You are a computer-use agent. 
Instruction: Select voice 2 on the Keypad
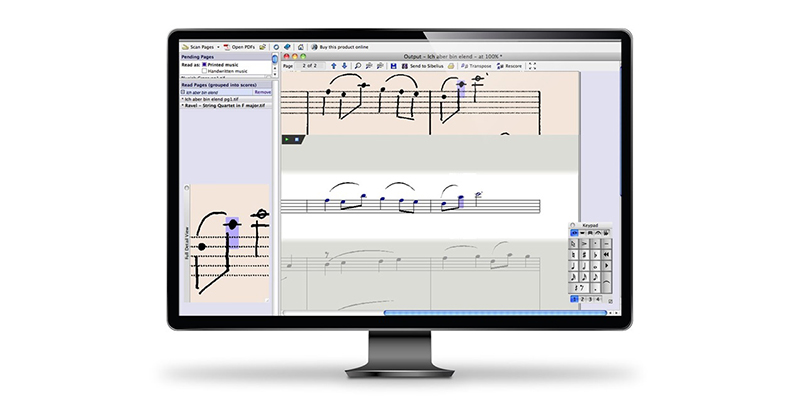tap(583, 299)
